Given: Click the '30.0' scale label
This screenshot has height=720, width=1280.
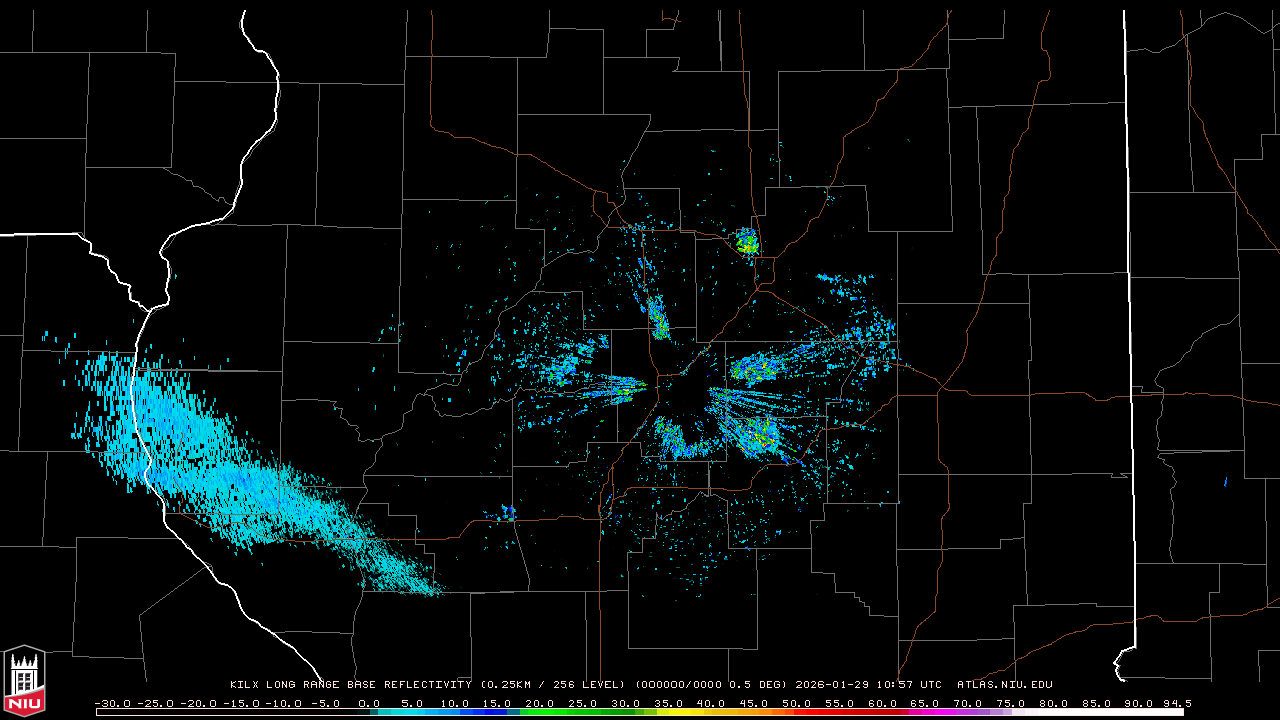Looking at the screenshot, I should (x=625, y=703).
